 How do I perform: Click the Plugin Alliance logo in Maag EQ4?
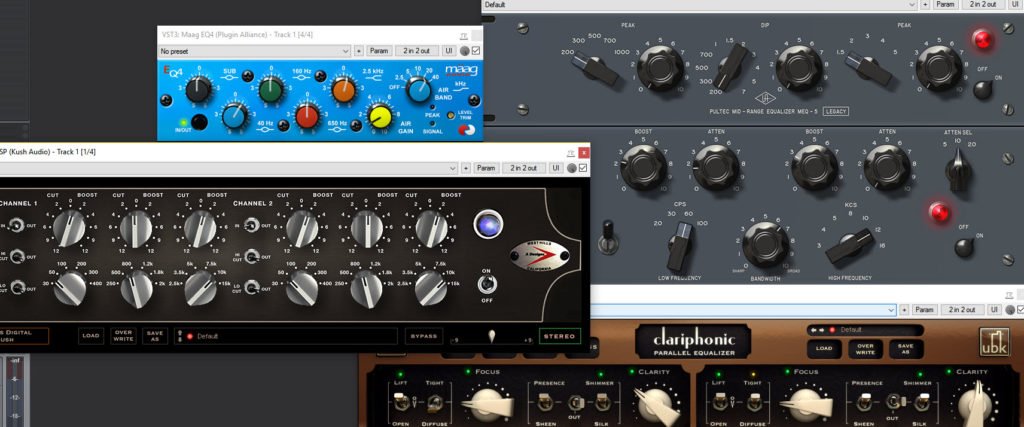tap(467, 129)
